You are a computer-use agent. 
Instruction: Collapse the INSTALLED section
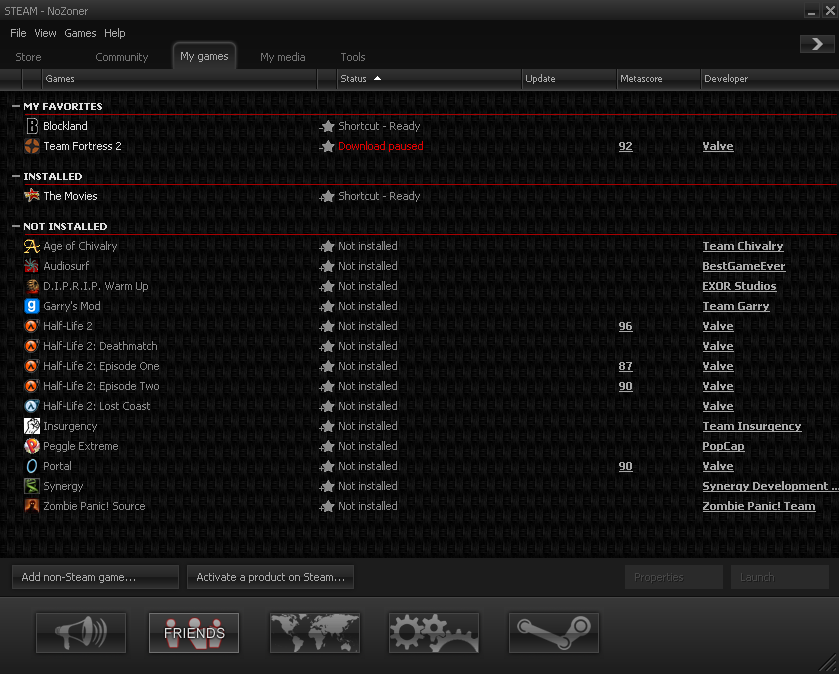(16, 177)
